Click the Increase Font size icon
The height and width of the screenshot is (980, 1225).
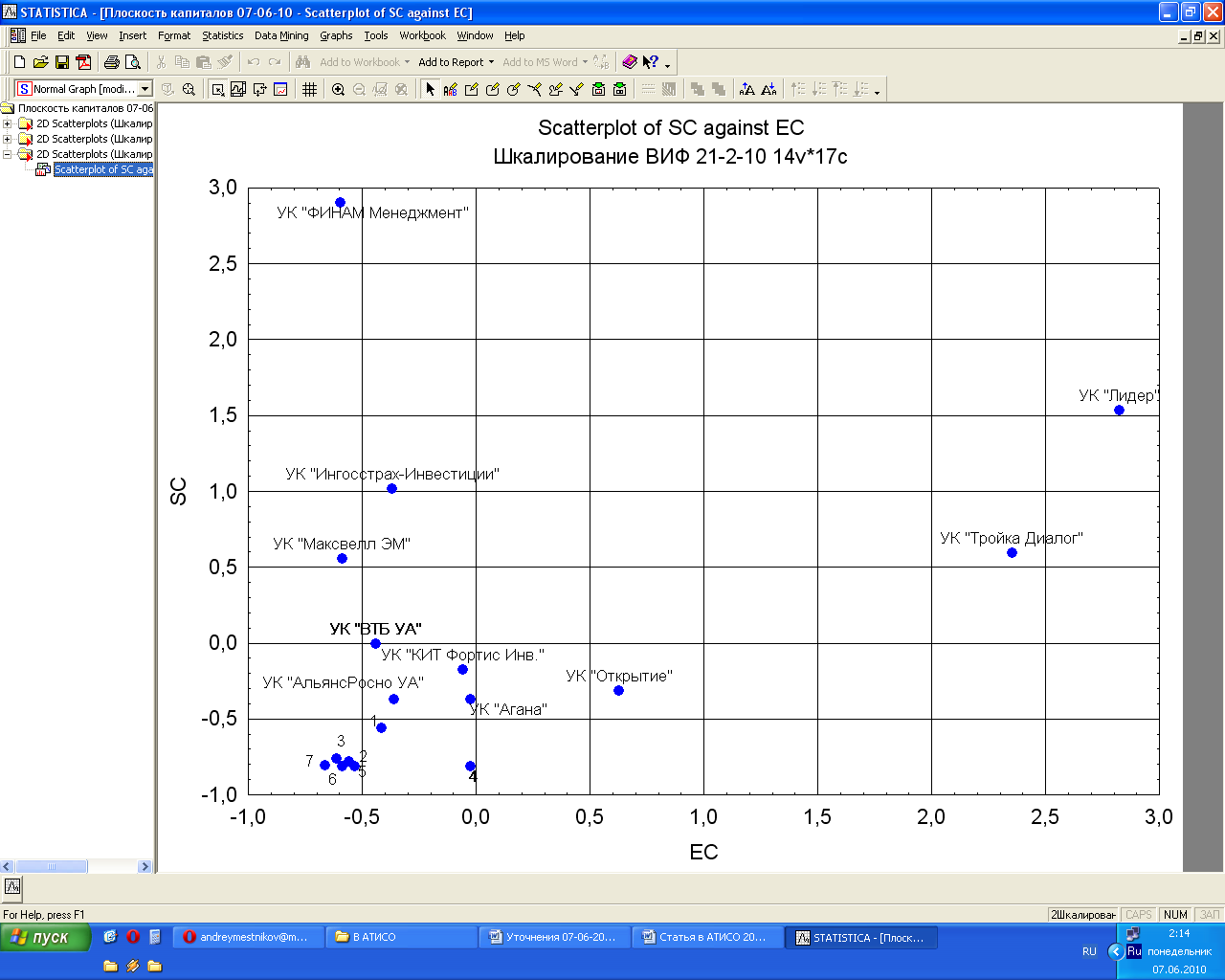(747, 89)
